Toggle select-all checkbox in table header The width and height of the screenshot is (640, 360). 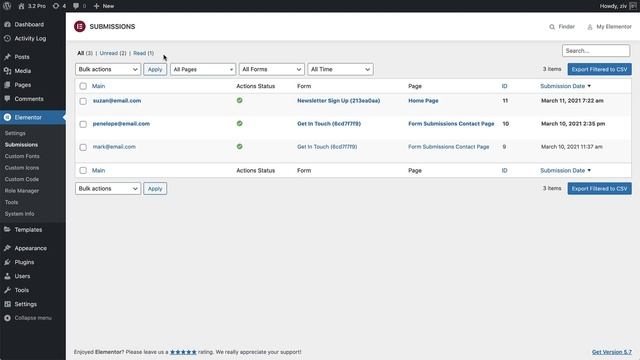point(83,86)
